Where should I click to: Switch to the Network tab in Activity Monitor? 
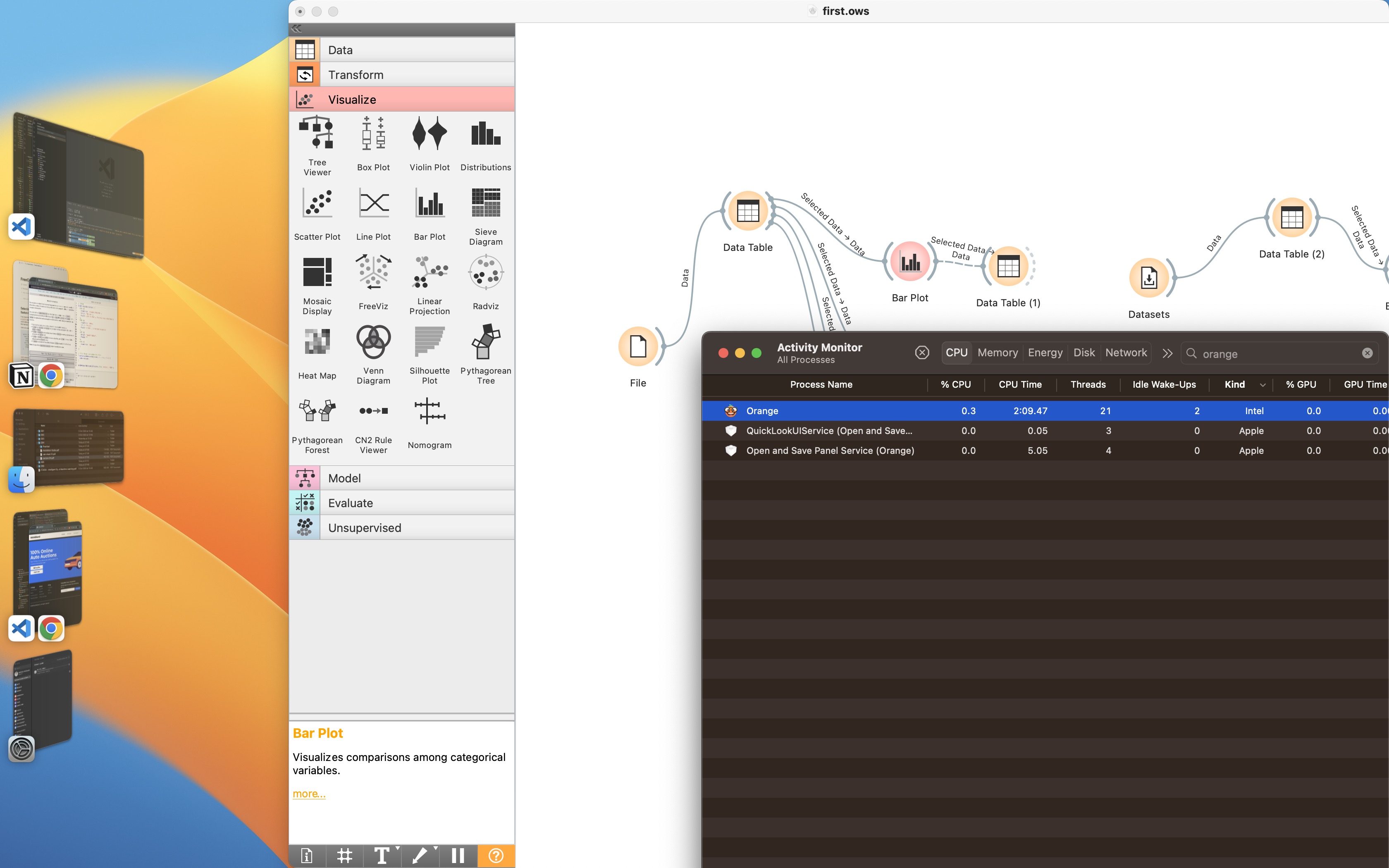tap(1126, 352)
